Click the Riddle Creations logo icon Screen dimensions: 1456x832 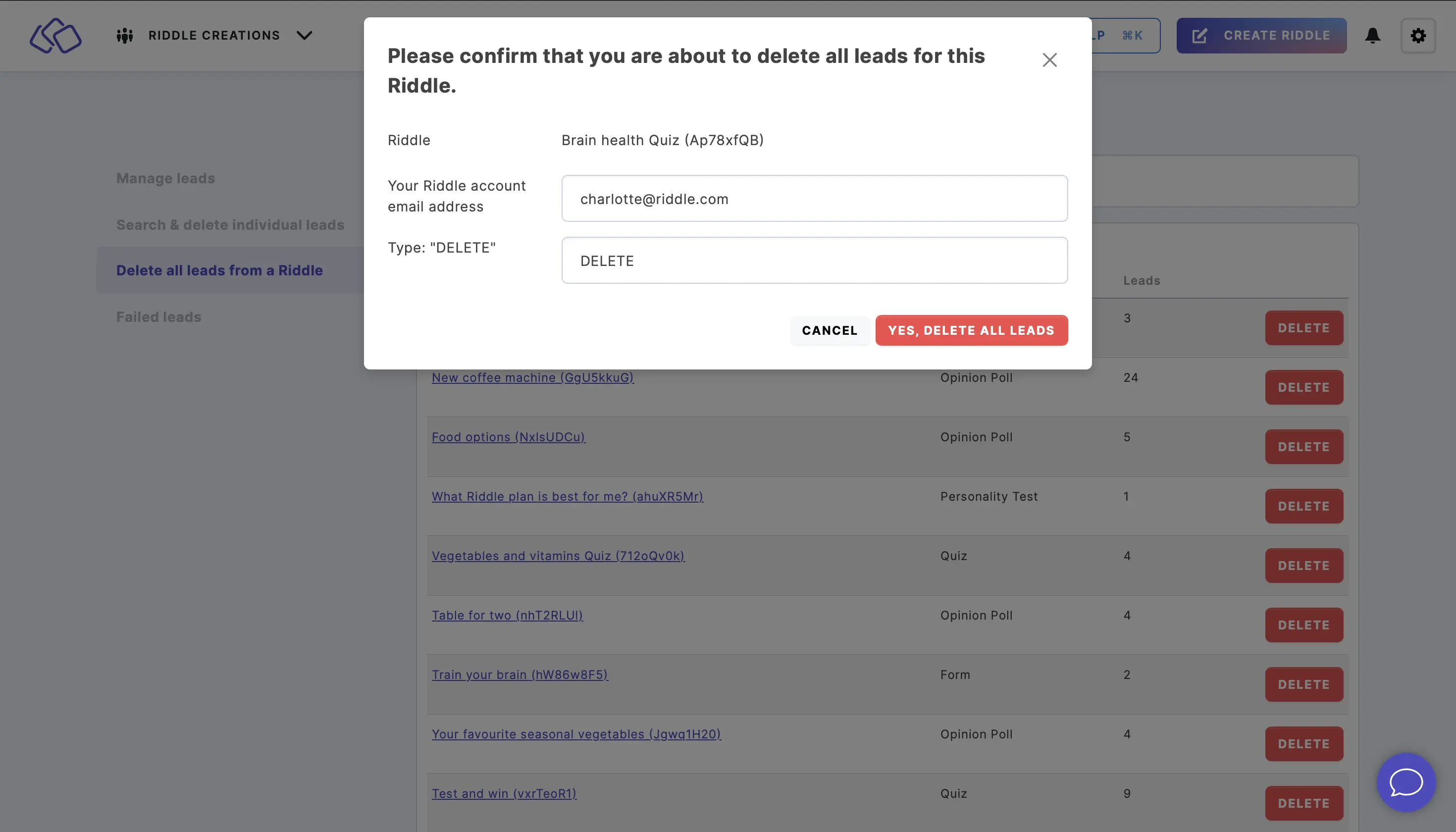tap(55, 35)
